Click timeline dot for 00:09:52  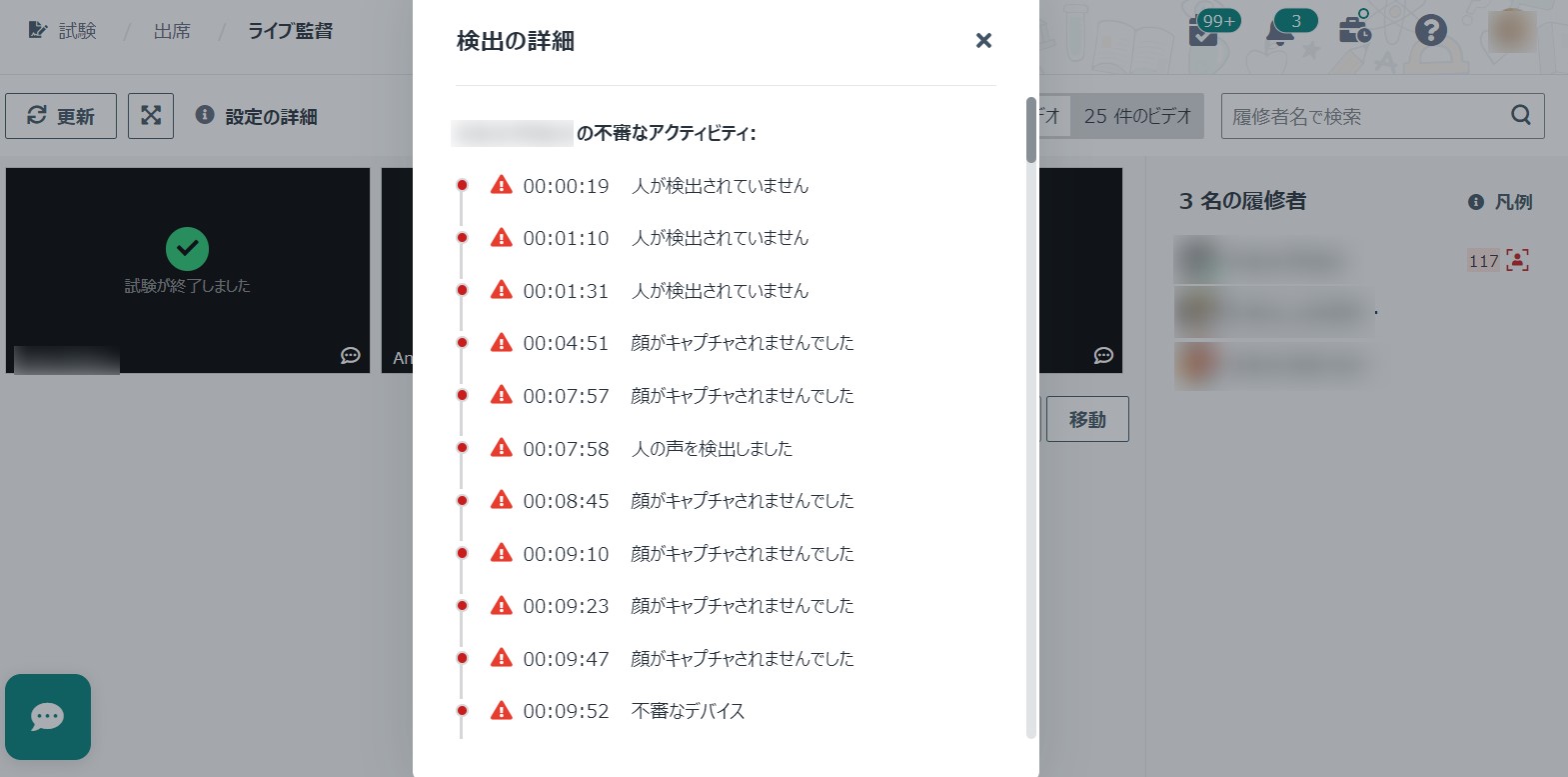coord(462,710)
